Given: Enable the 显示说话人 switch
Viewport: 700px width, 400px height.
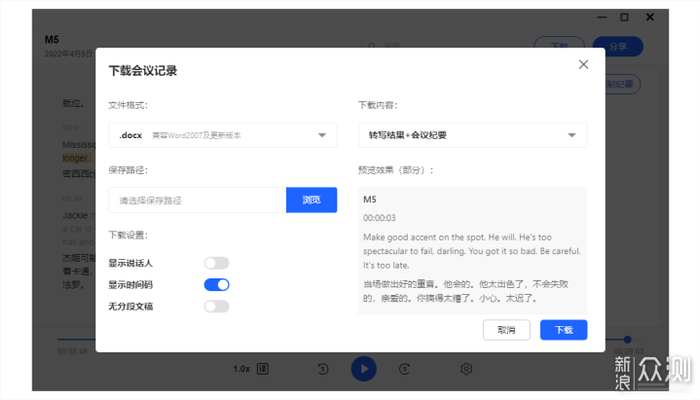Looking at the screenshot, I should (x=217, y=263).
